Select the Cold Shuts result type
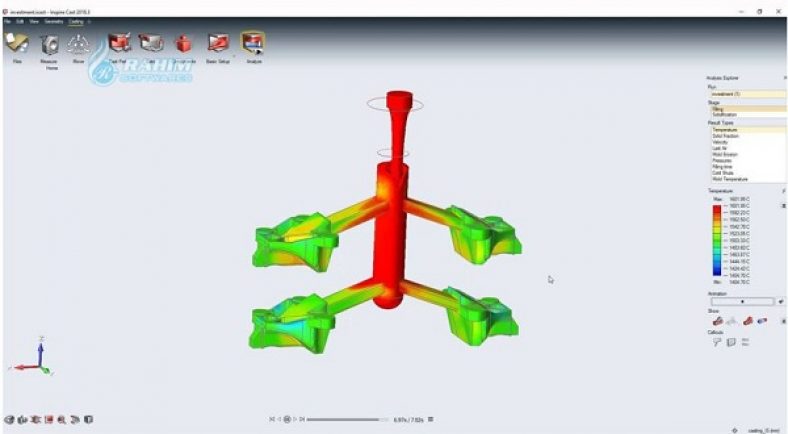 747,172
